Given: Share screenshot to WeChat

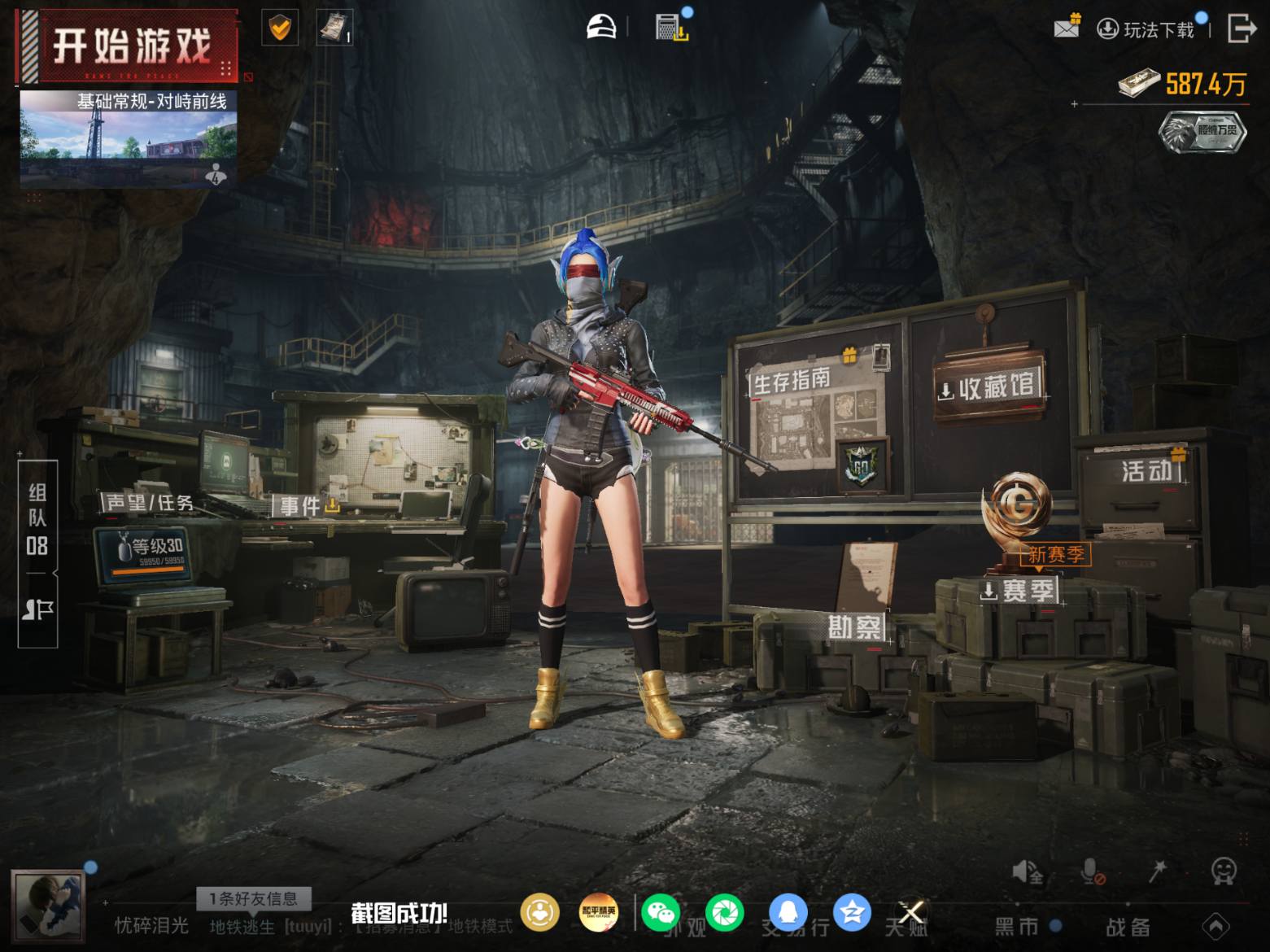Looking at the screenshot, I should pyautogui.click(x=661, y=912).
